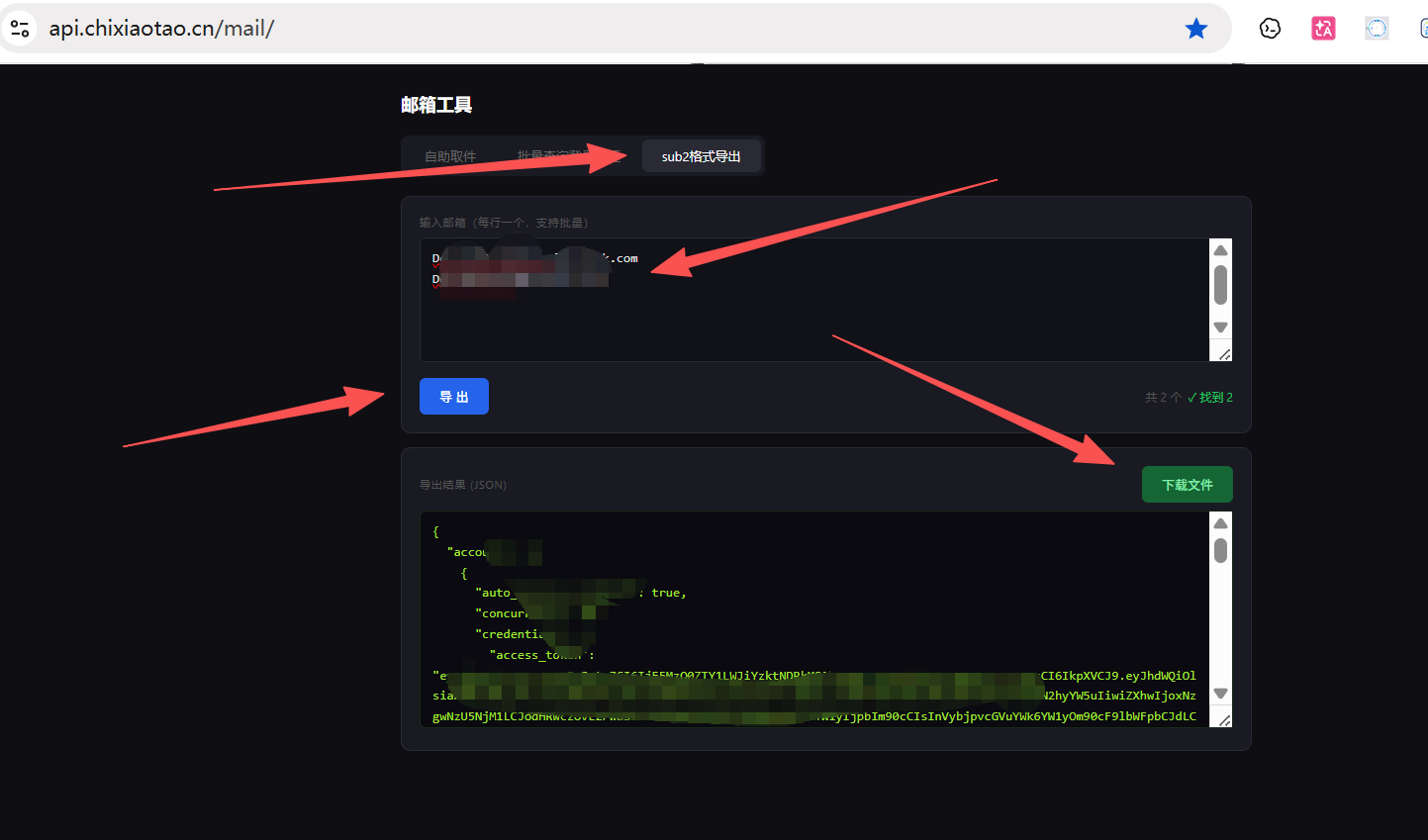Open the circular blue-ring extension icon
Screen dimensions: 1428x840
[x=1377, y=29]
